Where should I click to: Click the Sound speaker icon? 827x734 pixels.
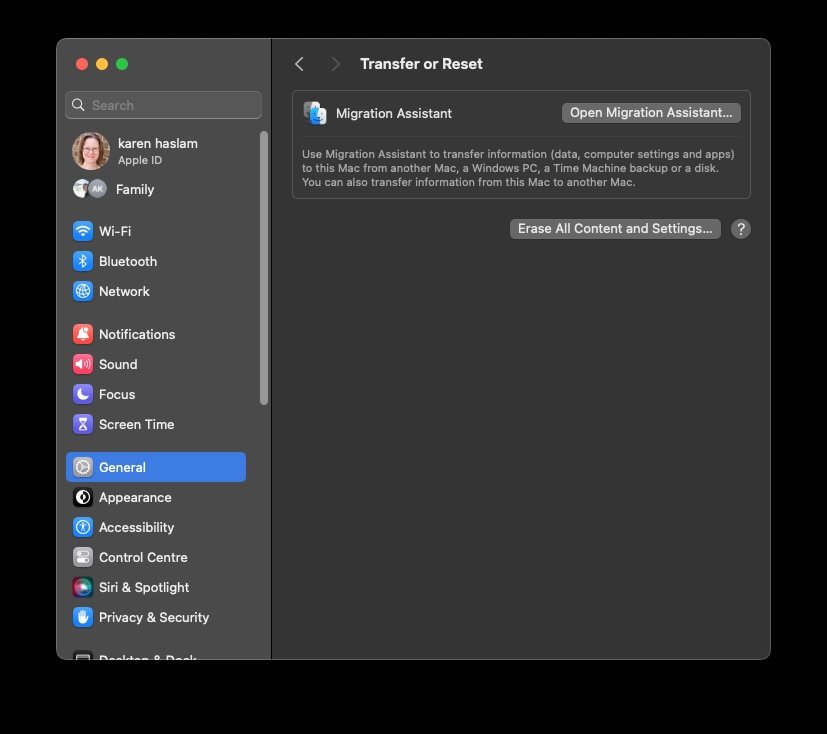[x=83, y=364]
